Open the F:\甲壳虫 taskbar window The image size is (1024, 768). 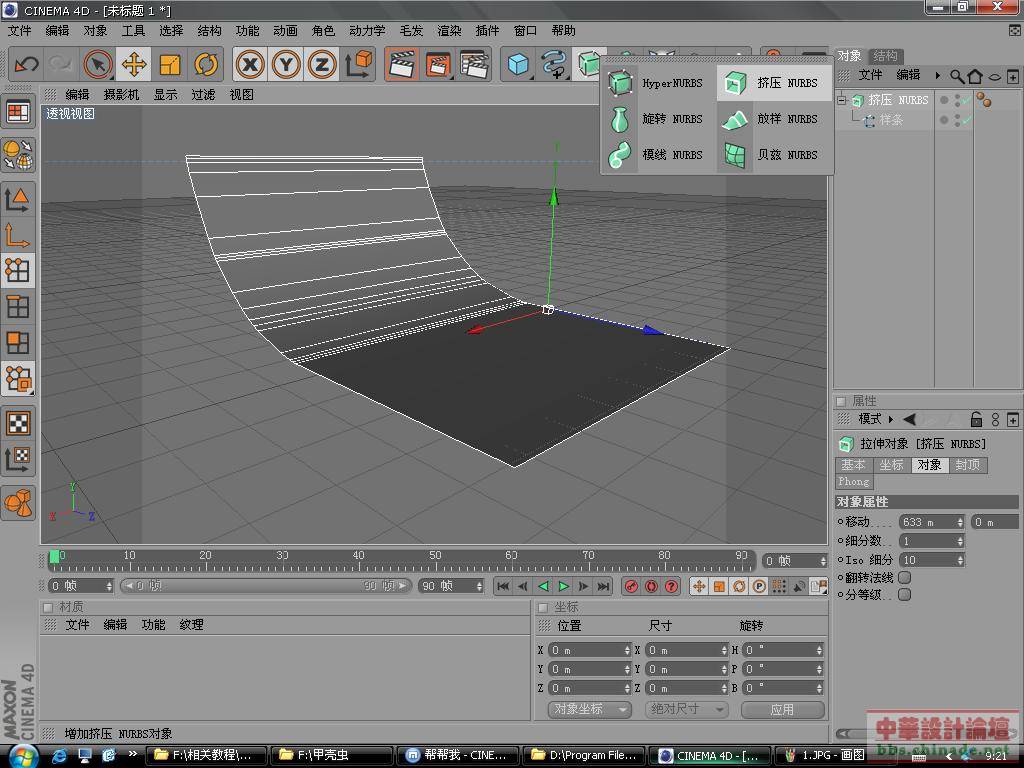(x=332, y=756)
